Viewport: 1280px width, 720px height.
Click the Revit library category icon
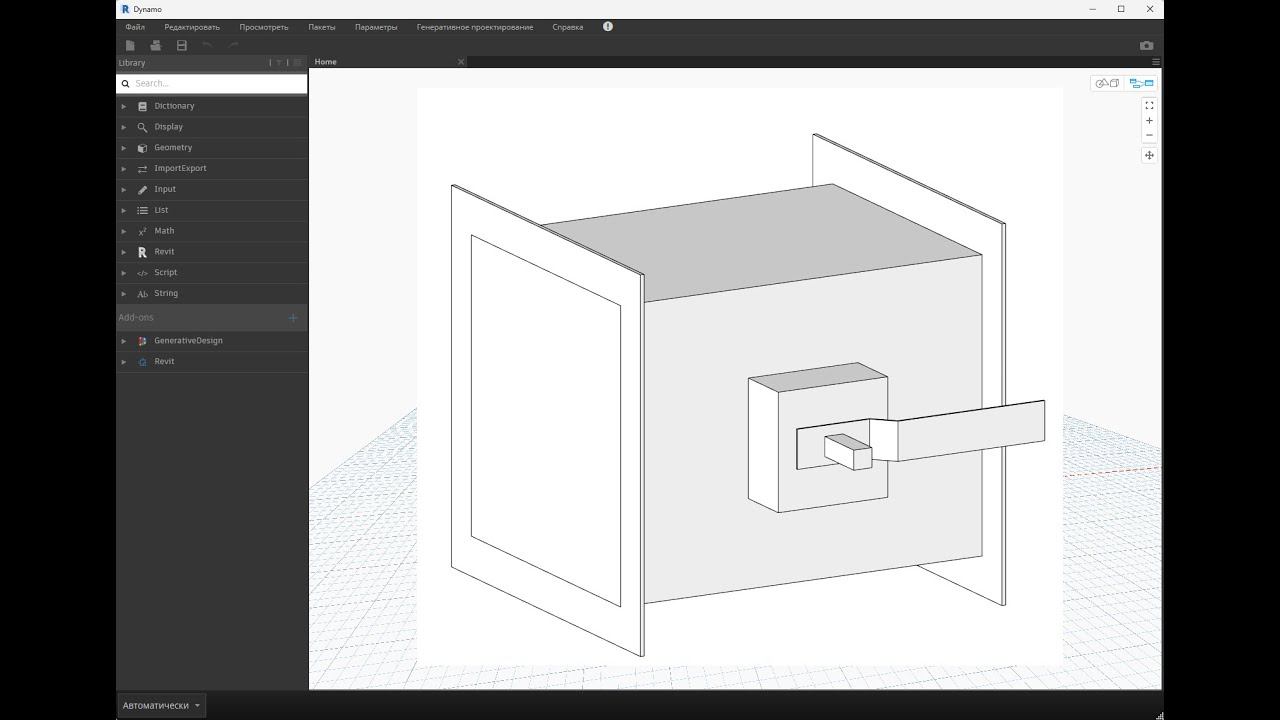pyautogui.click(x=142, y=252)
